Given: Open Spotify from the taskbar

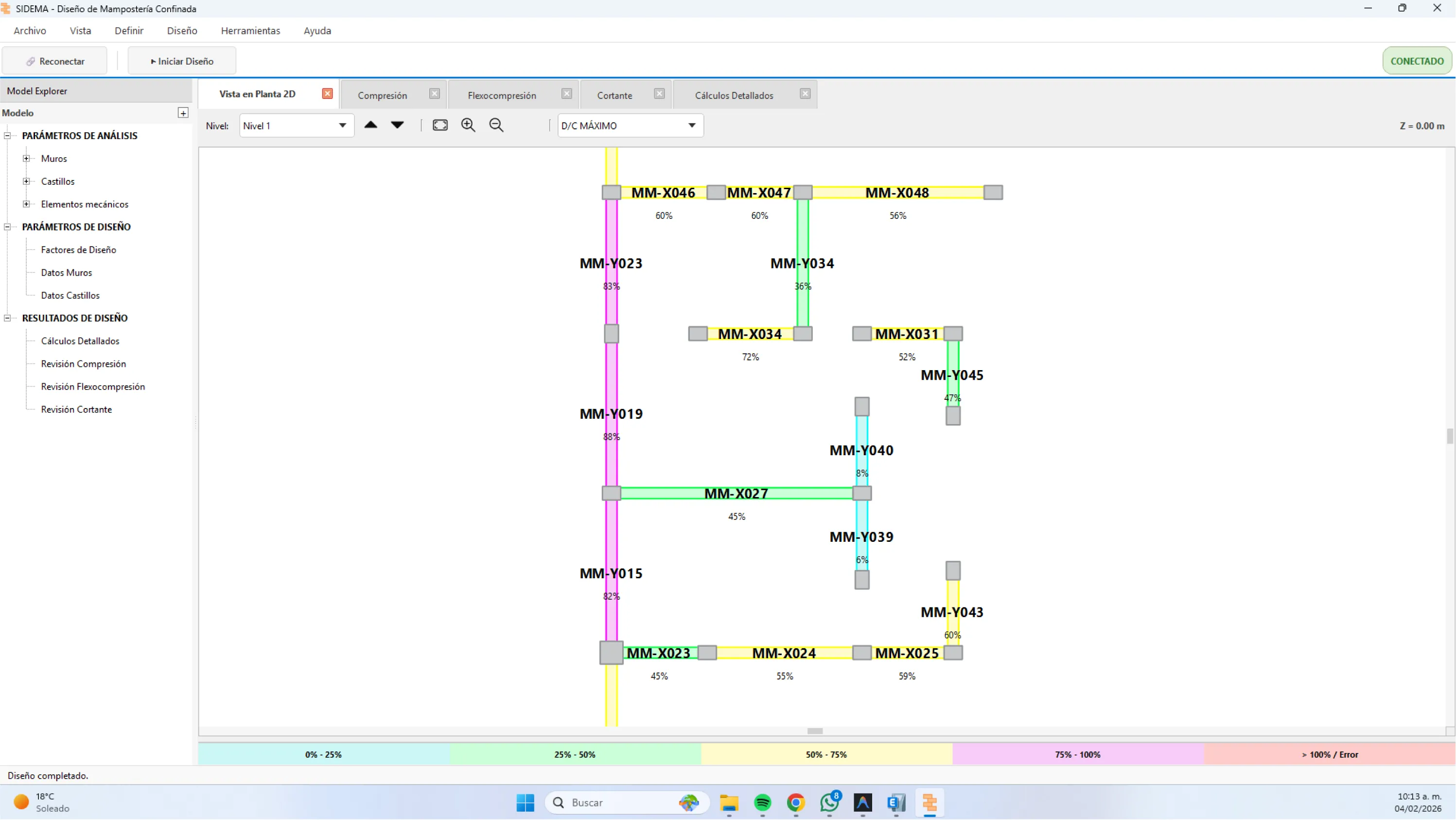Looking at the screenshot, I should coord(762,802).
